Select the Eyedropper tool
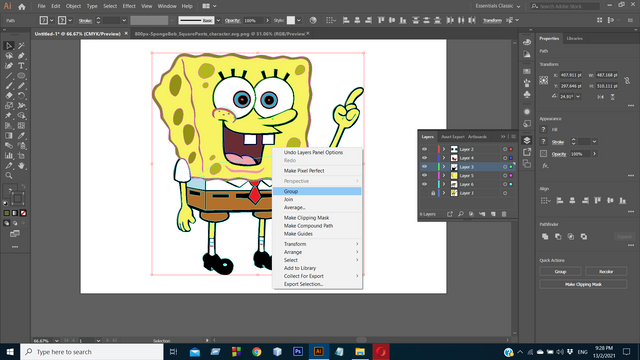 point(21,136)
